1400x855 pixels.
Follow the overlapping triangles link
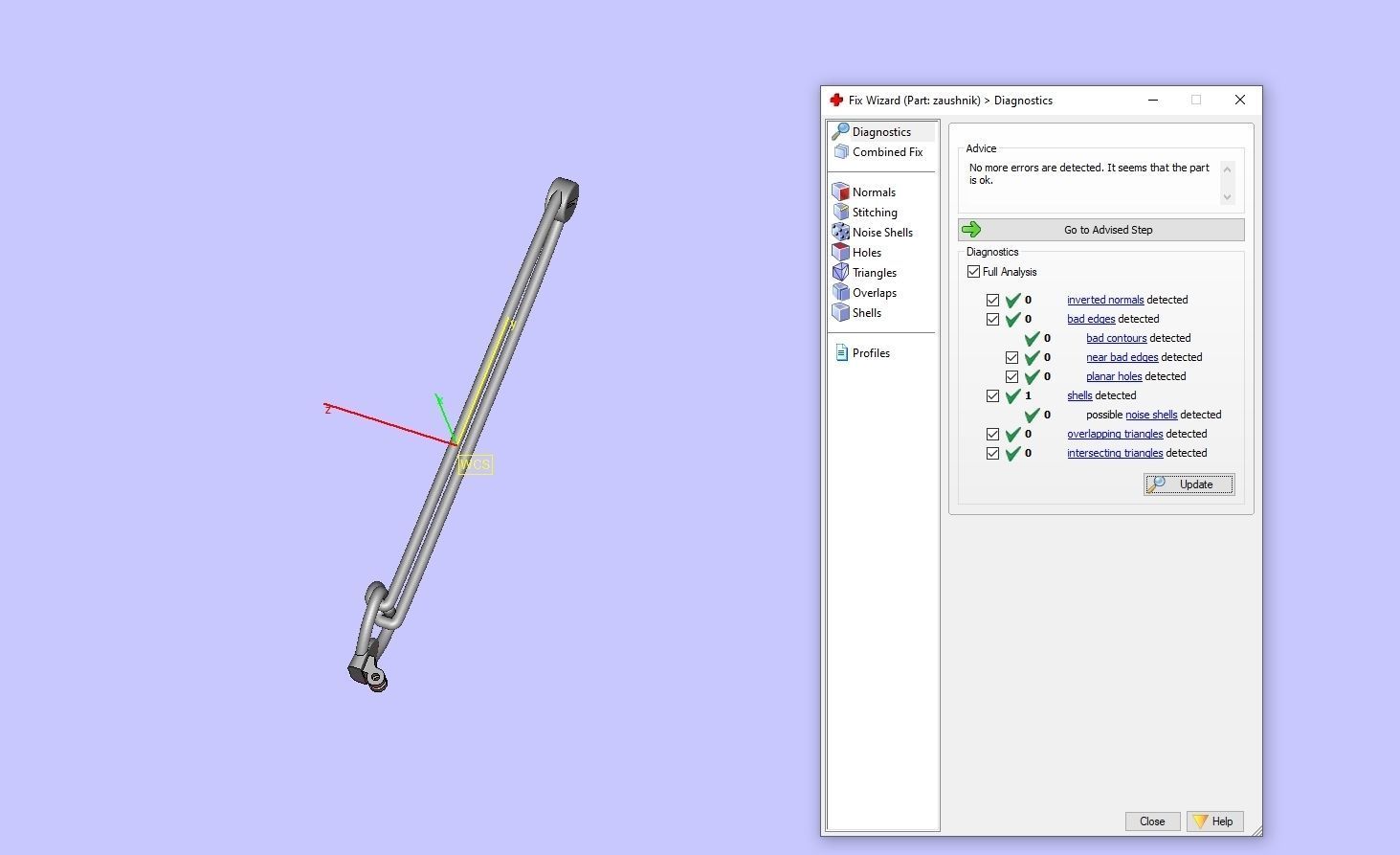1115,434
